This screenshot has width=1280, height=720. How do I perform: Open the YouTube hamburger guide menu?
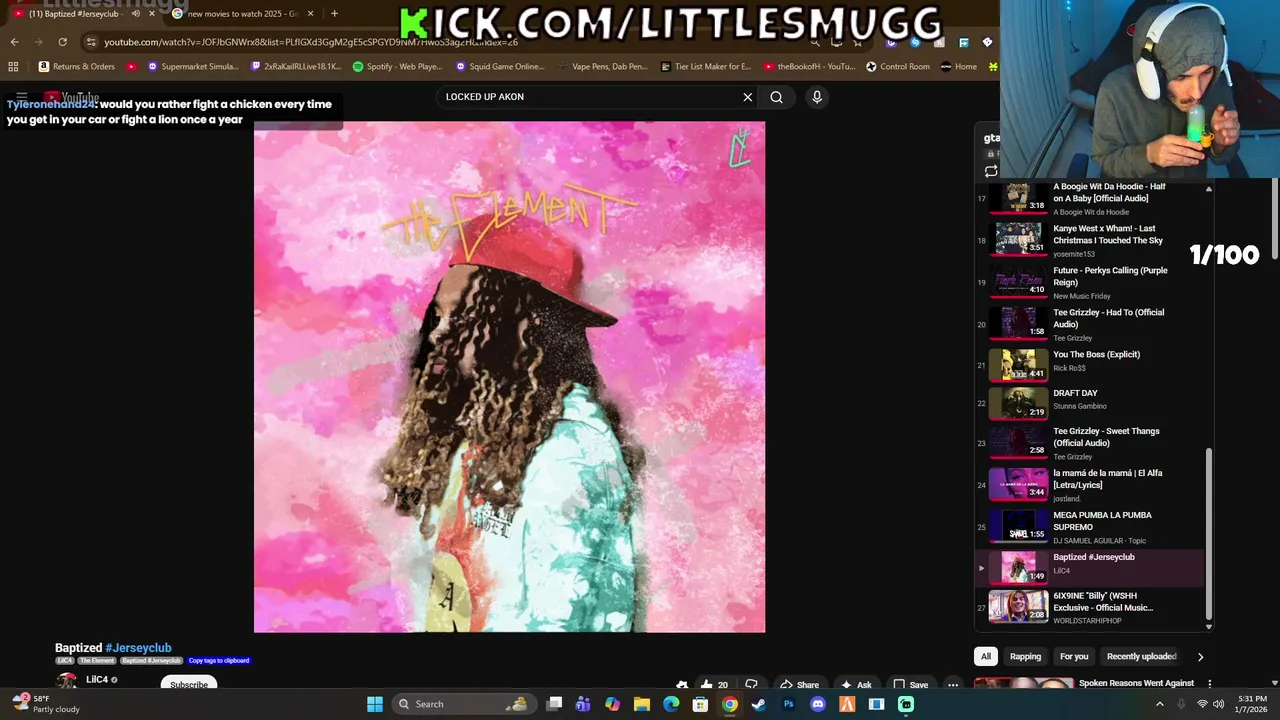pos(22,98)
